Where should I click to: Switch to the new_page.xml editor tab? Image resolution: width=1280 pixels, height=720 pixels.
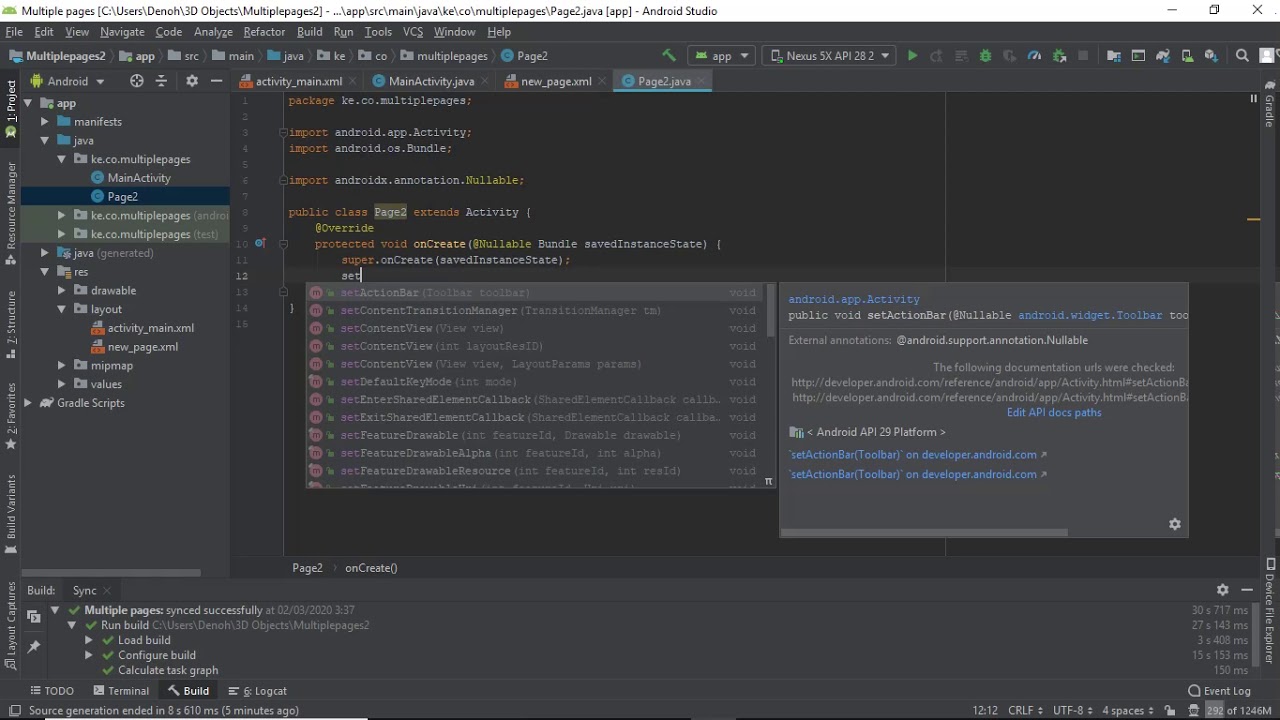pos(556,81)
